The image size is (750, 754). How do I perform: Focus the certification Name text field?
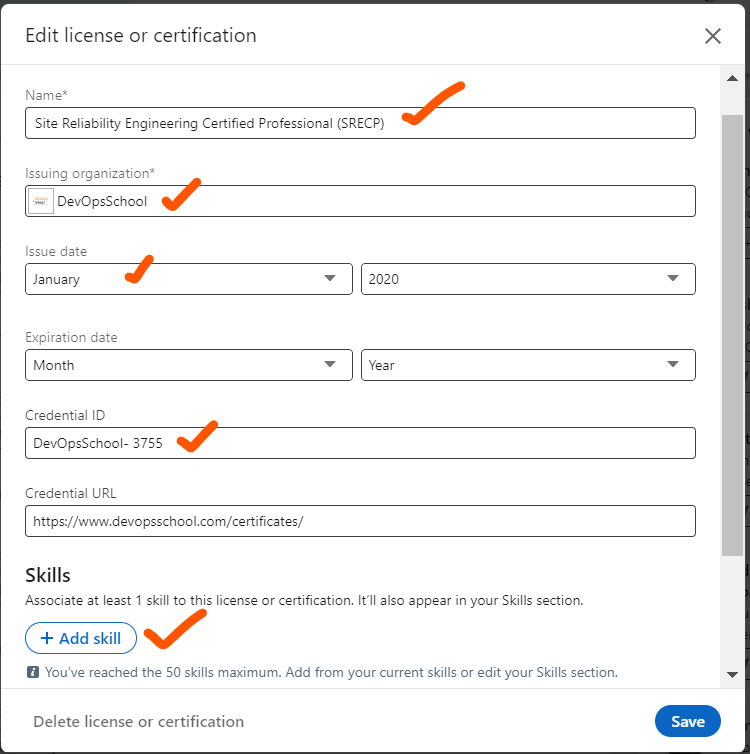(x=360, y=123)
